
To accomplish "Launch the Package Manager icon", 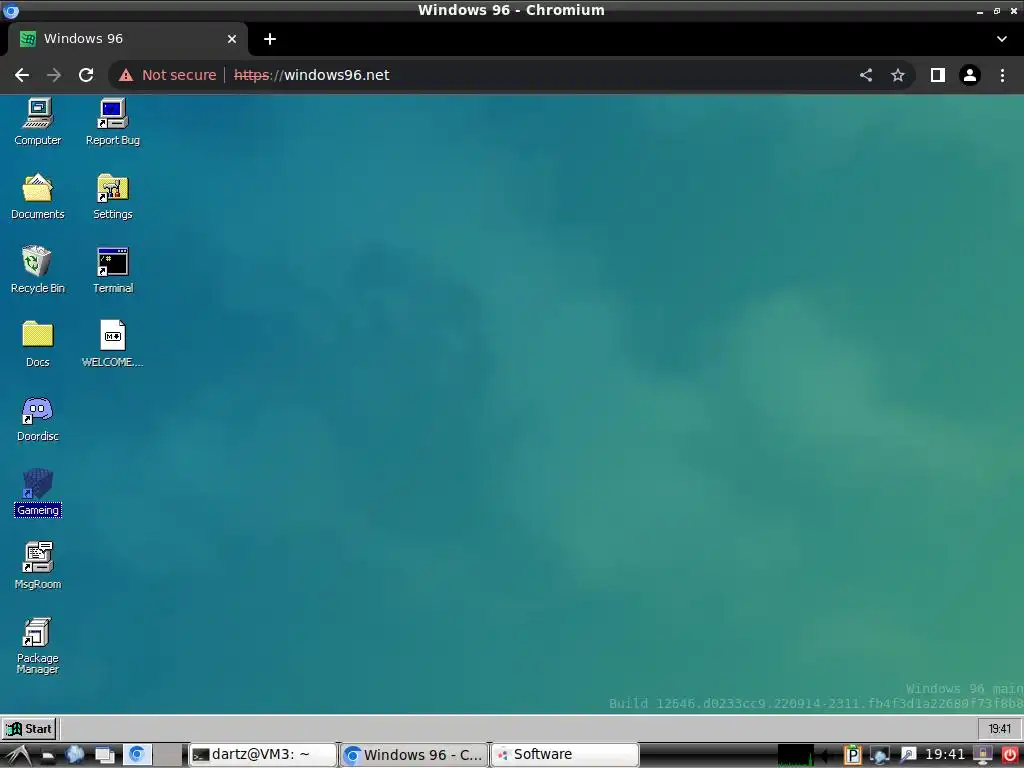I will tap(37, 645).
